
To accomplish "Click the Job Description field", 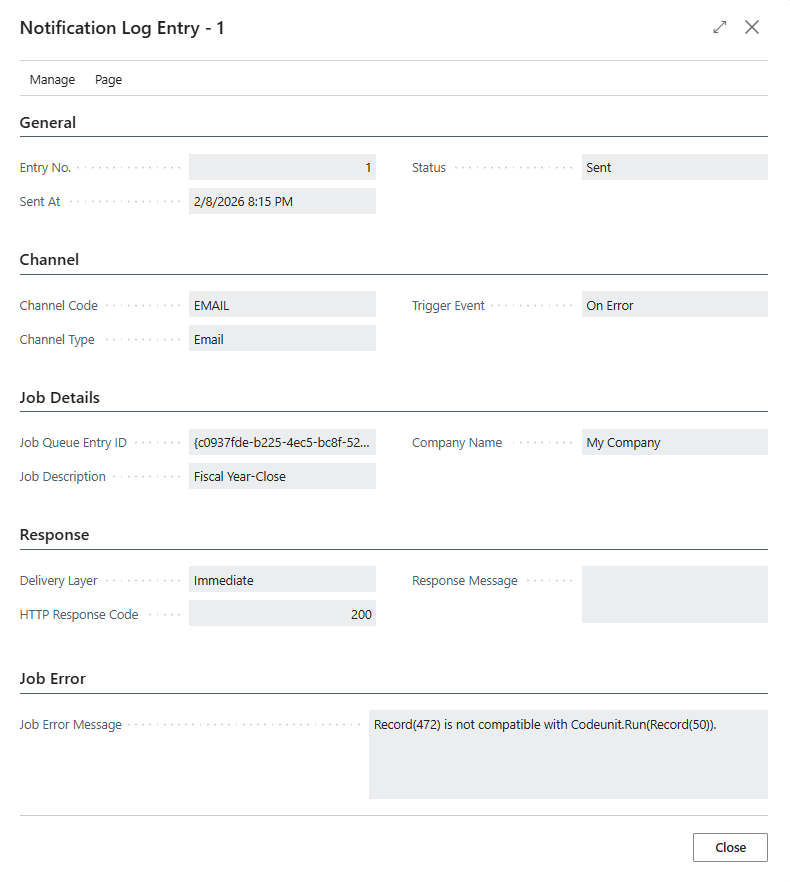I will (x=282, y=477).
